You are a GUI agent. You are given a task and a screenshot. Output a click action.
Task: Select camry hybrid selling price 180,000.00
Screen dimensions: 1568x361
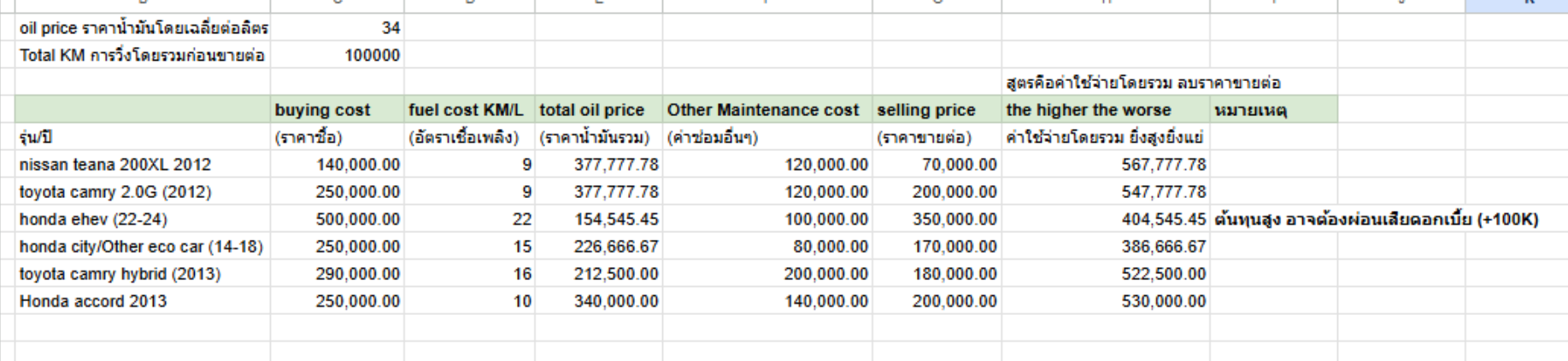point(937,274)
